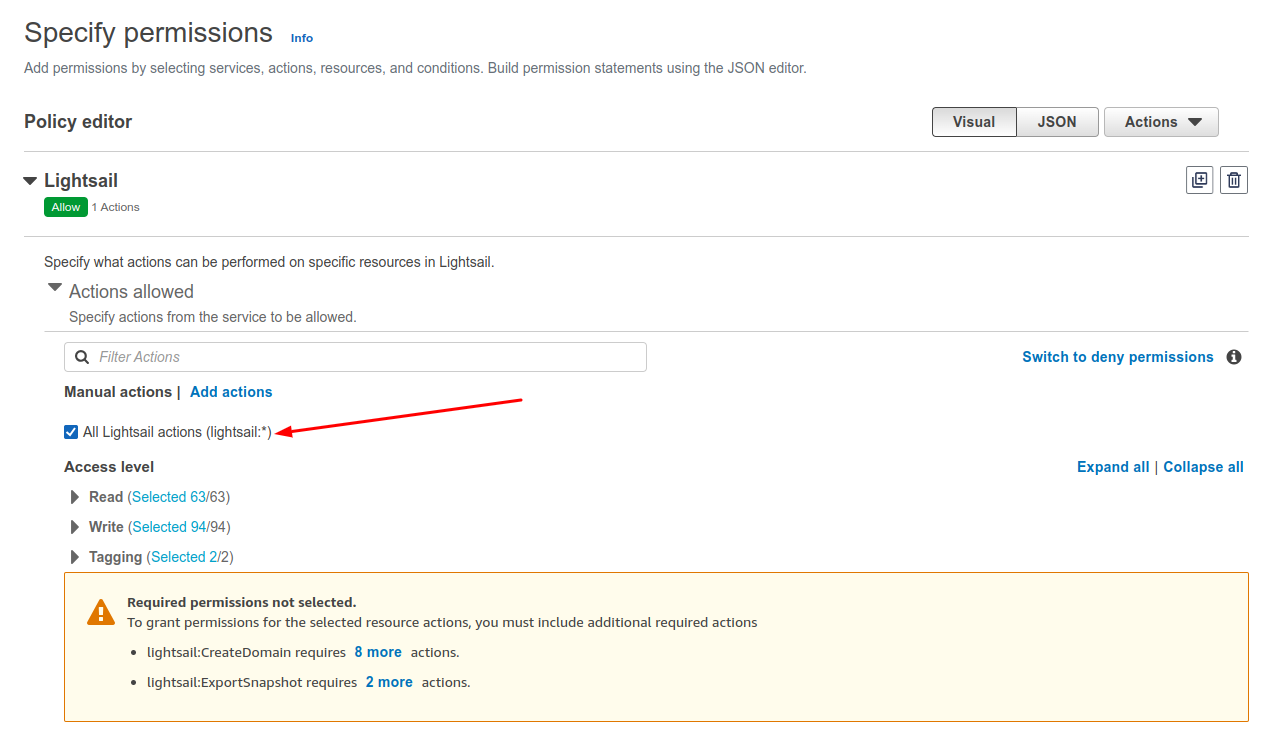Open the 2 more link for ExportSnapshot

point(389,682)
